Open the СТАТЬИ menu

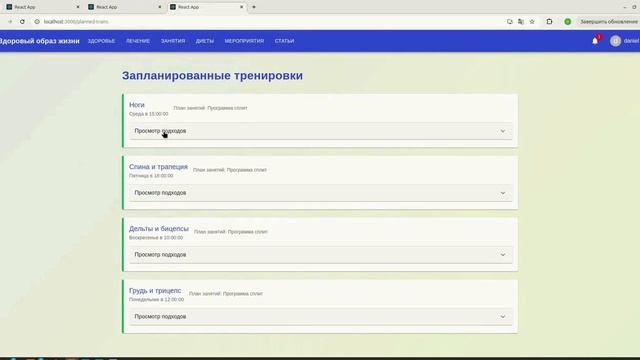[284, 41]
